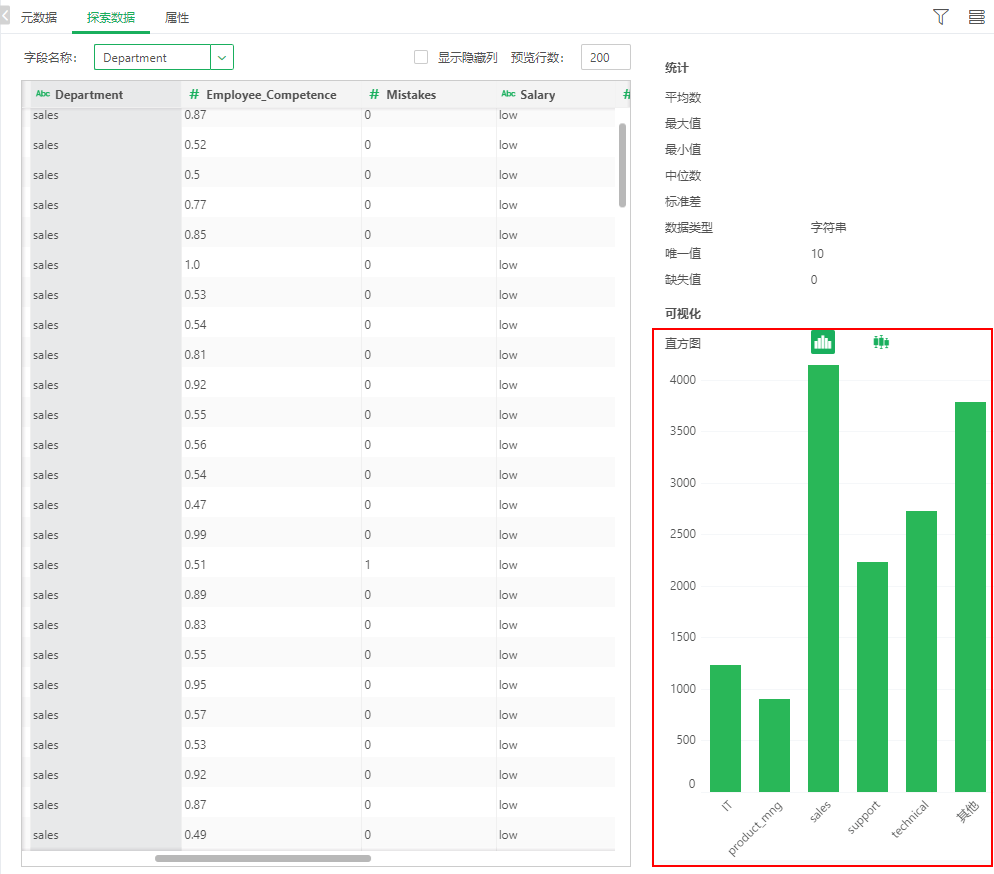Click the Department column header
Screen dimensions: 994x874
[88, 93]
